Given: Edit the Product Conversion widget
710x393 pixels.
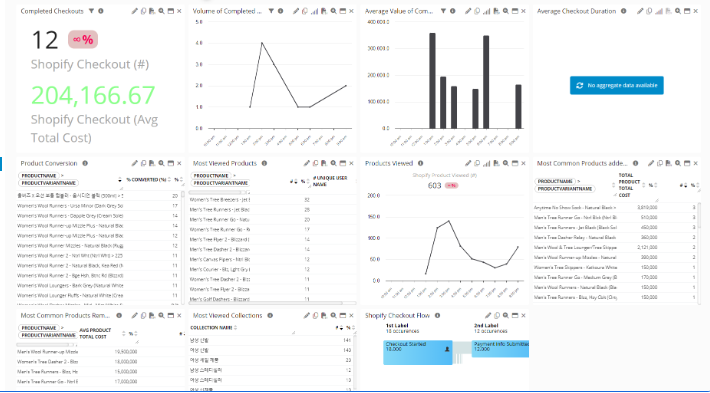Looking at the screenshot, I should pos(134,163).
